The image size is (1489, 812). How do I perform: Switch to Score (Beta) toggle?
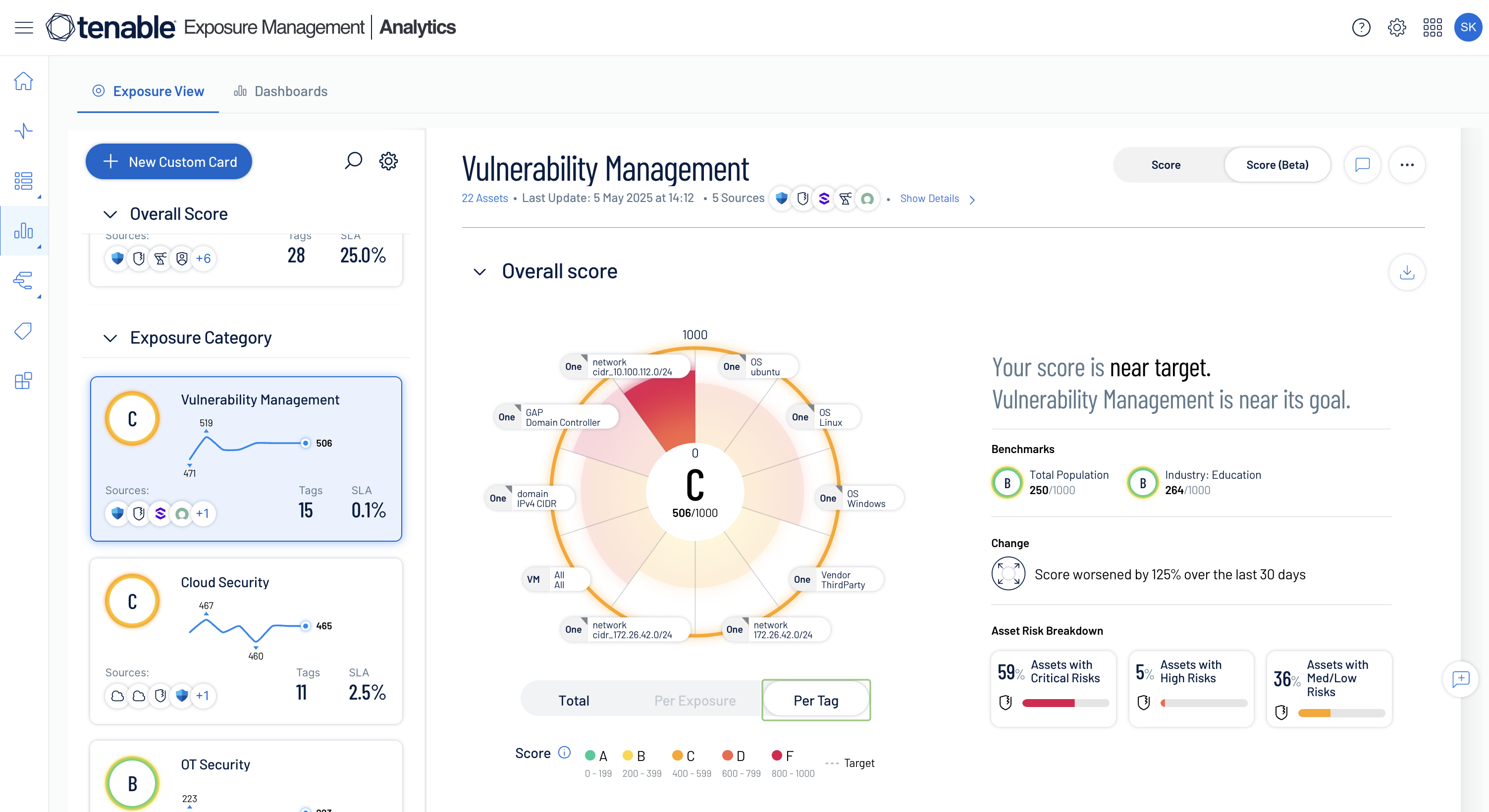click(1276, 165)
